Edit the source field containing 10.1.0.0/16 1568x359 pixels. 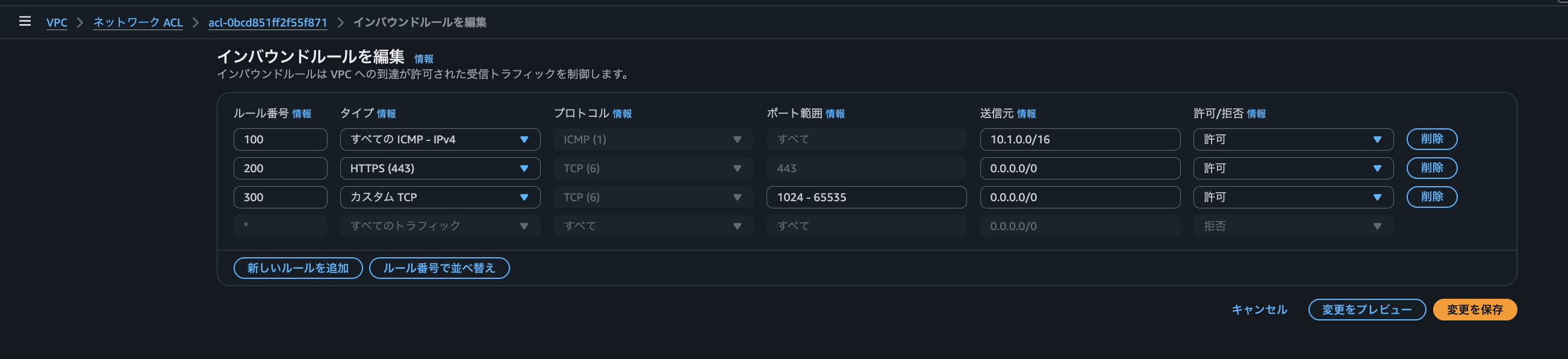tap(1080, 139)
